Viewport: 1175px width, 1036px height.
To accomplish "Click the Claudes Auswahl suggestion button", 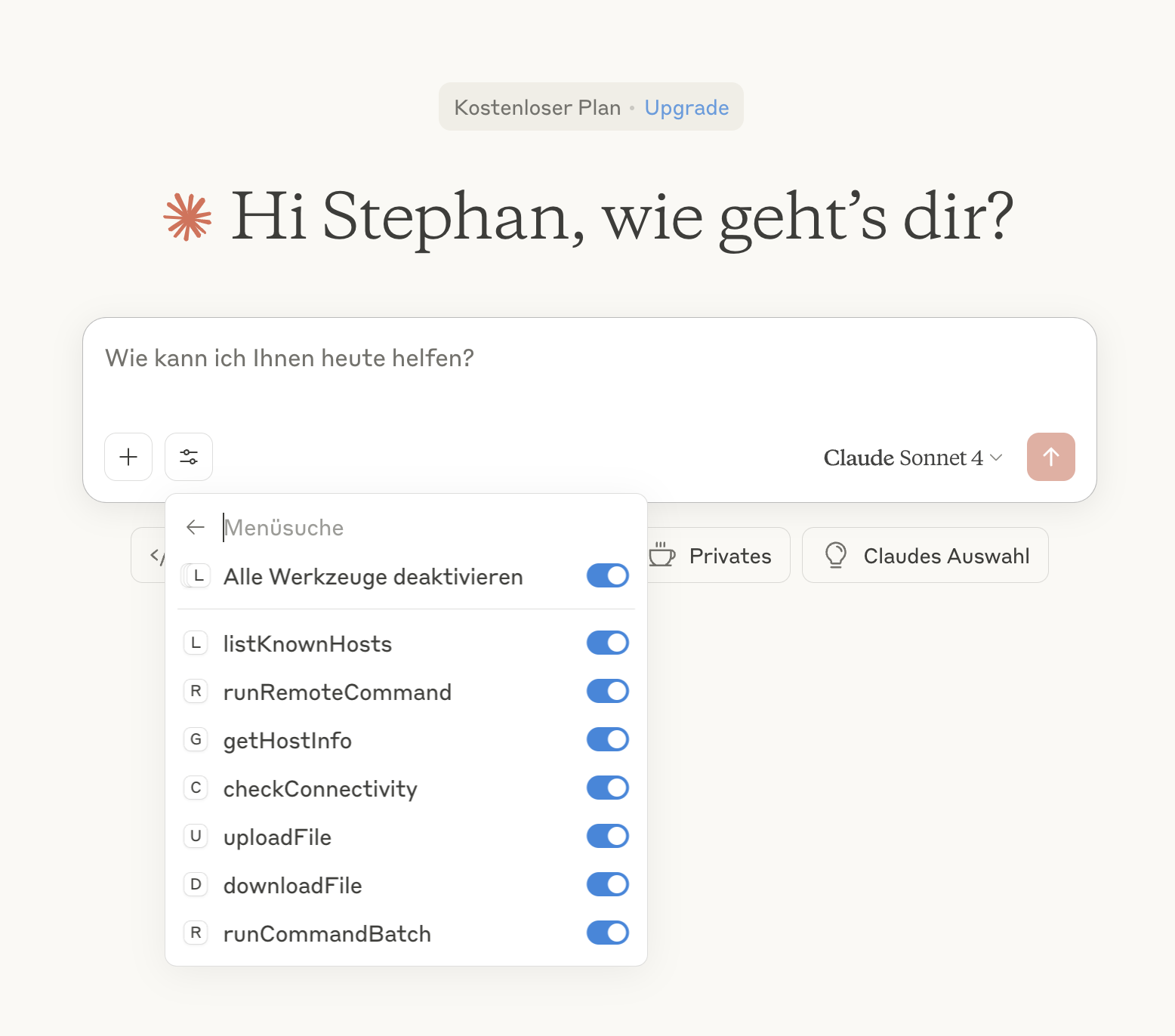I will click(925, 555).
